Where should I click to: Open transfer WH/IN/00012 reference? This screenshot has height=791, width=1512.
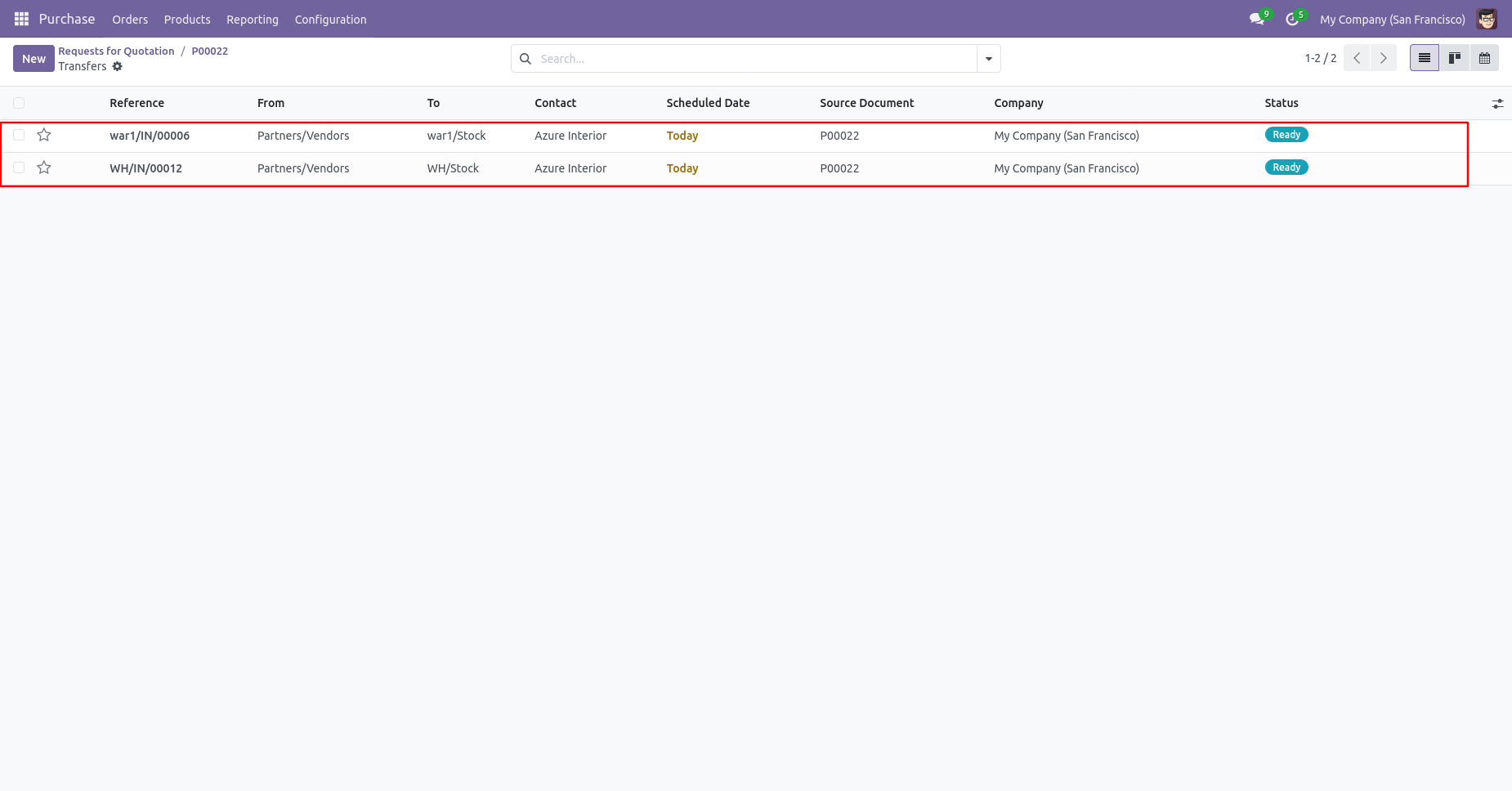145,168
